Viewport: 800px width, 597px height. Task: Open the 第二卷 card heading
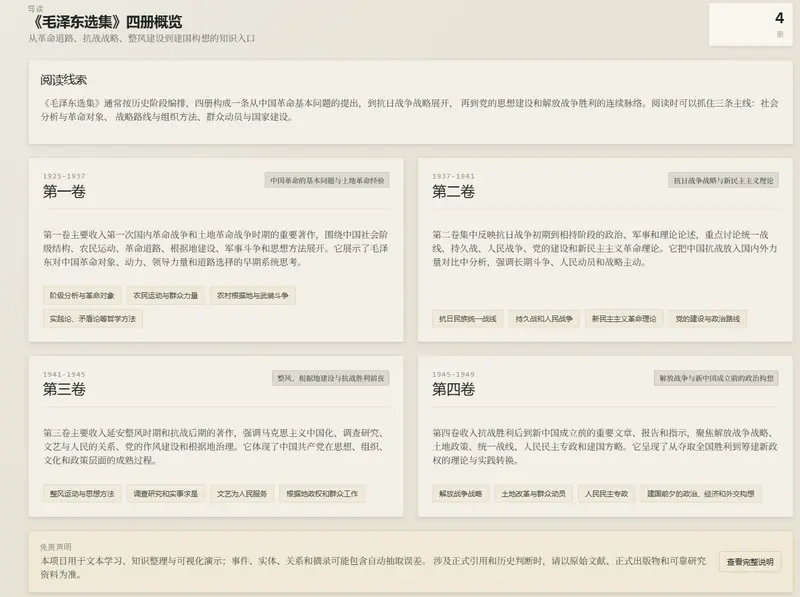(453, 192)
